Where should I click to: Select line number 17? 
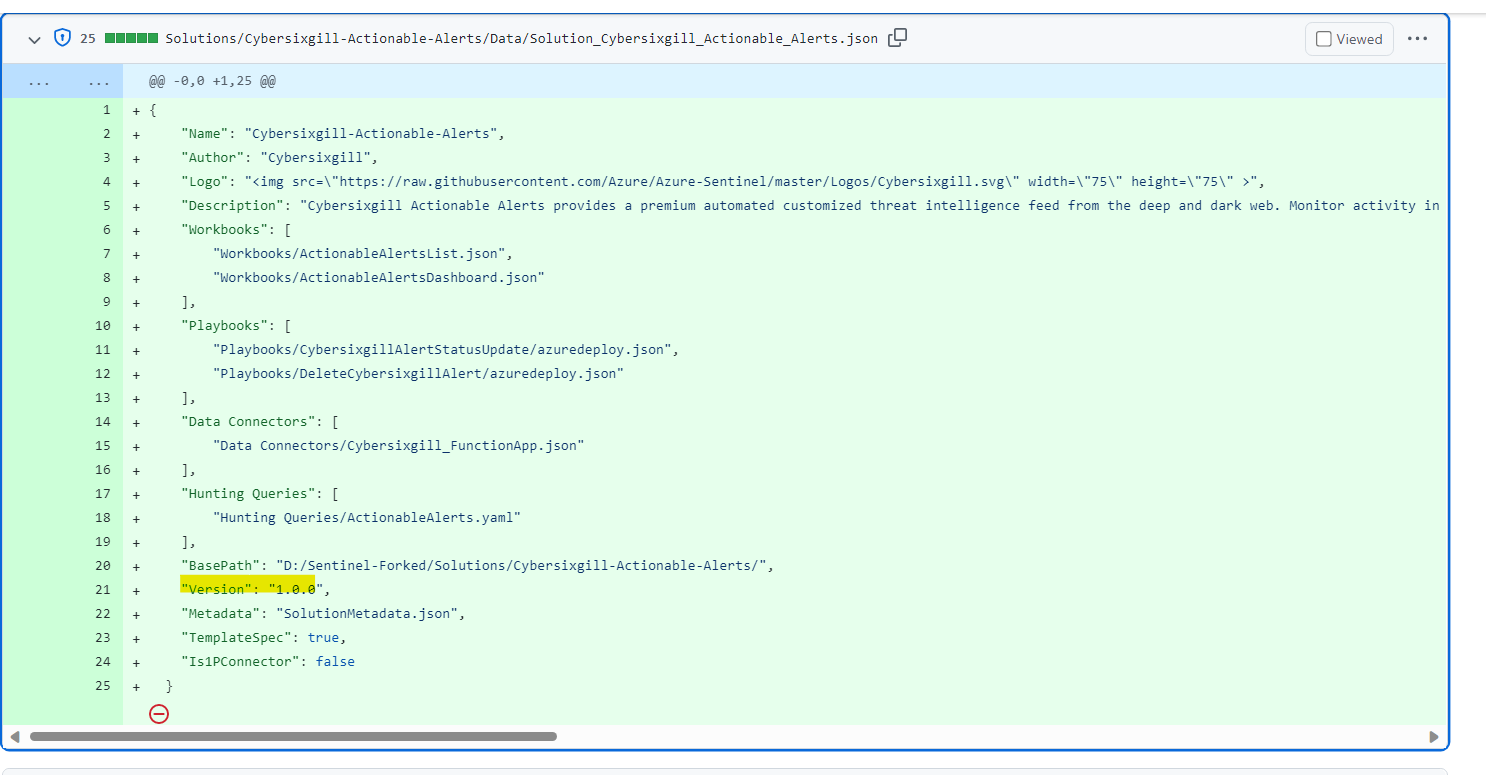pyautogui.click(x=103, y=494)
